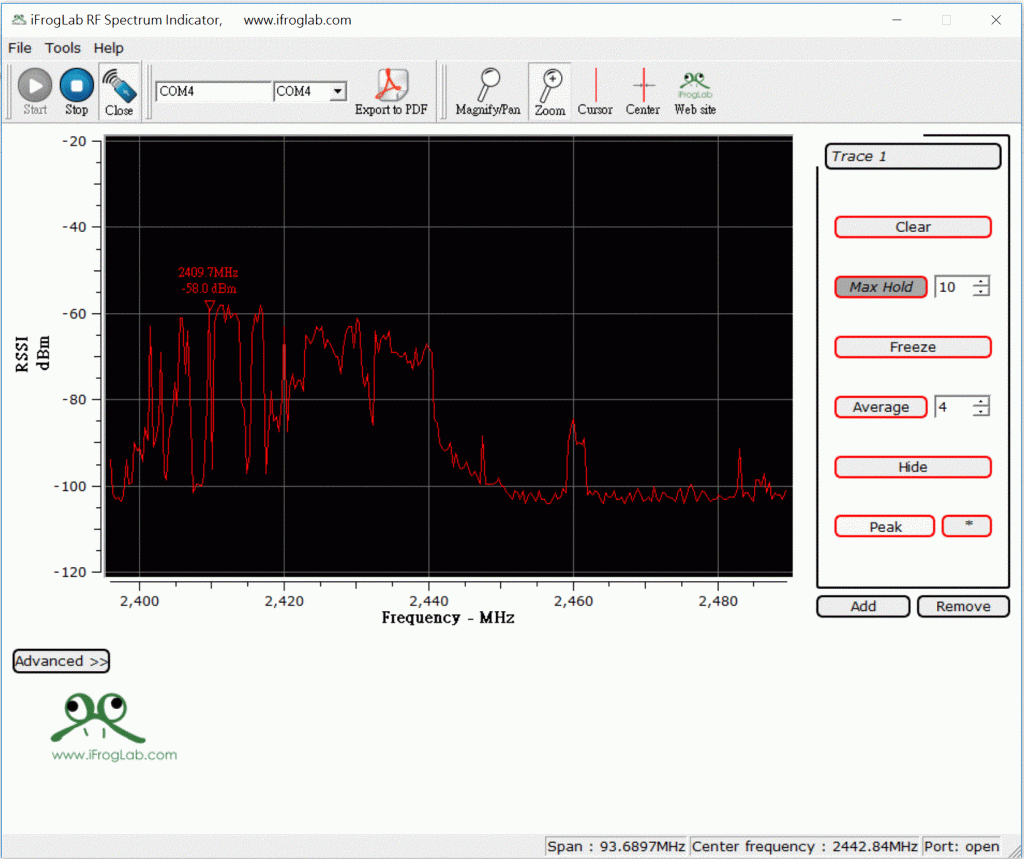Click the www.iFrogLab.com link under logo
Viewport: 1024px width, 859px height.
(x=114, y=755)
